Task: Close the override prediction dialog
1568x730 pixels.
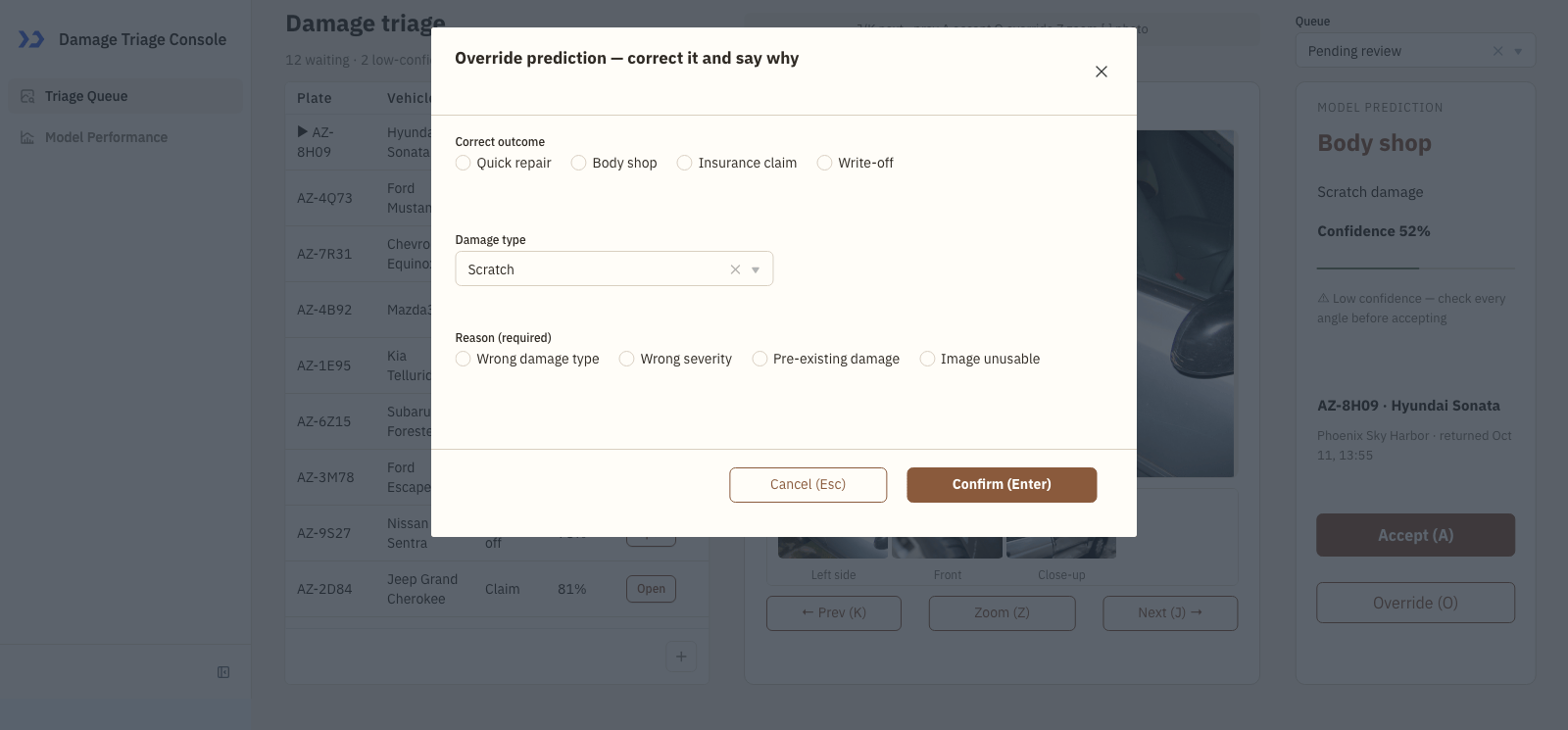Action: point(1102,72)
